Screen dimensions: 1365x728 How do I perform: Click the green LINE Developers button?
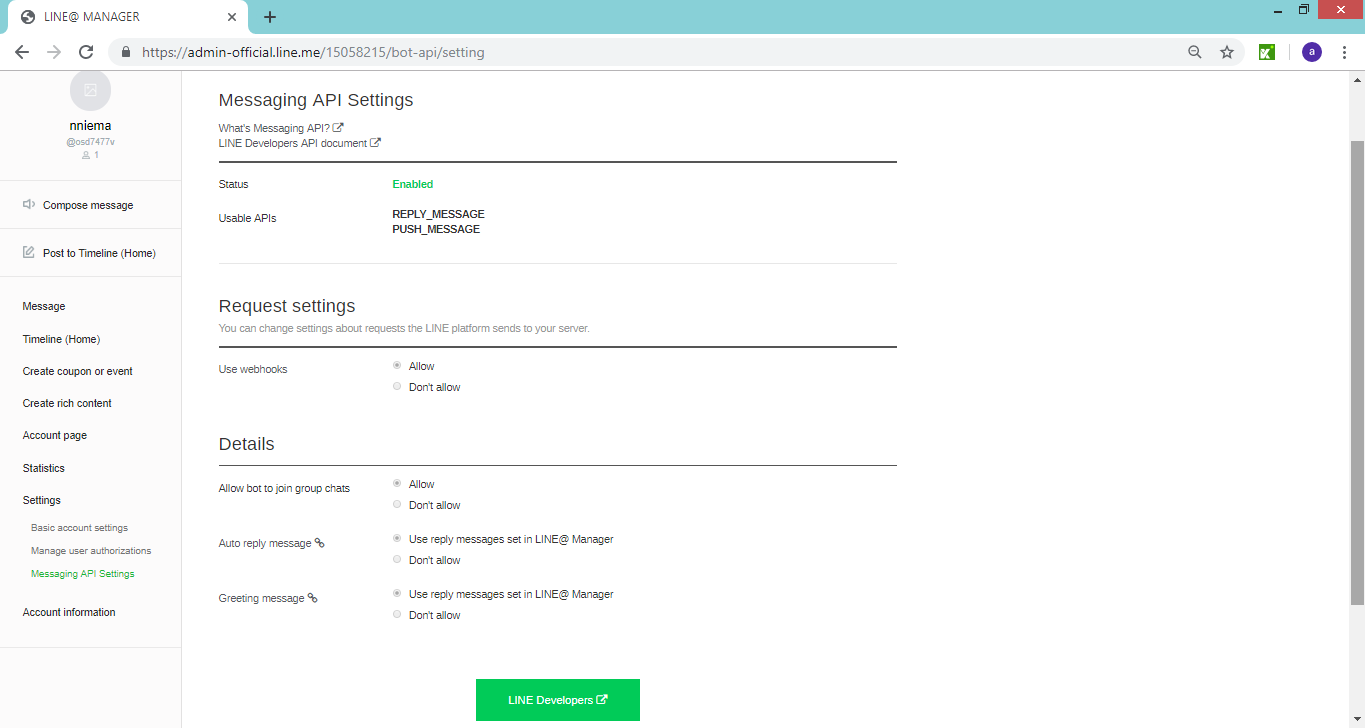(x=558, y=700)
